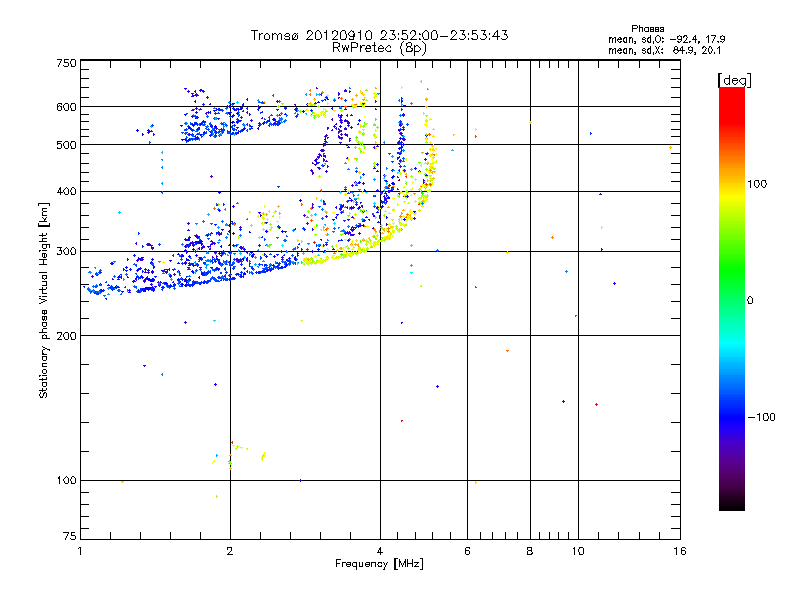800x600 pixels.
Task: Click the phase colorbar gradient
Action: tap(732, 298)
